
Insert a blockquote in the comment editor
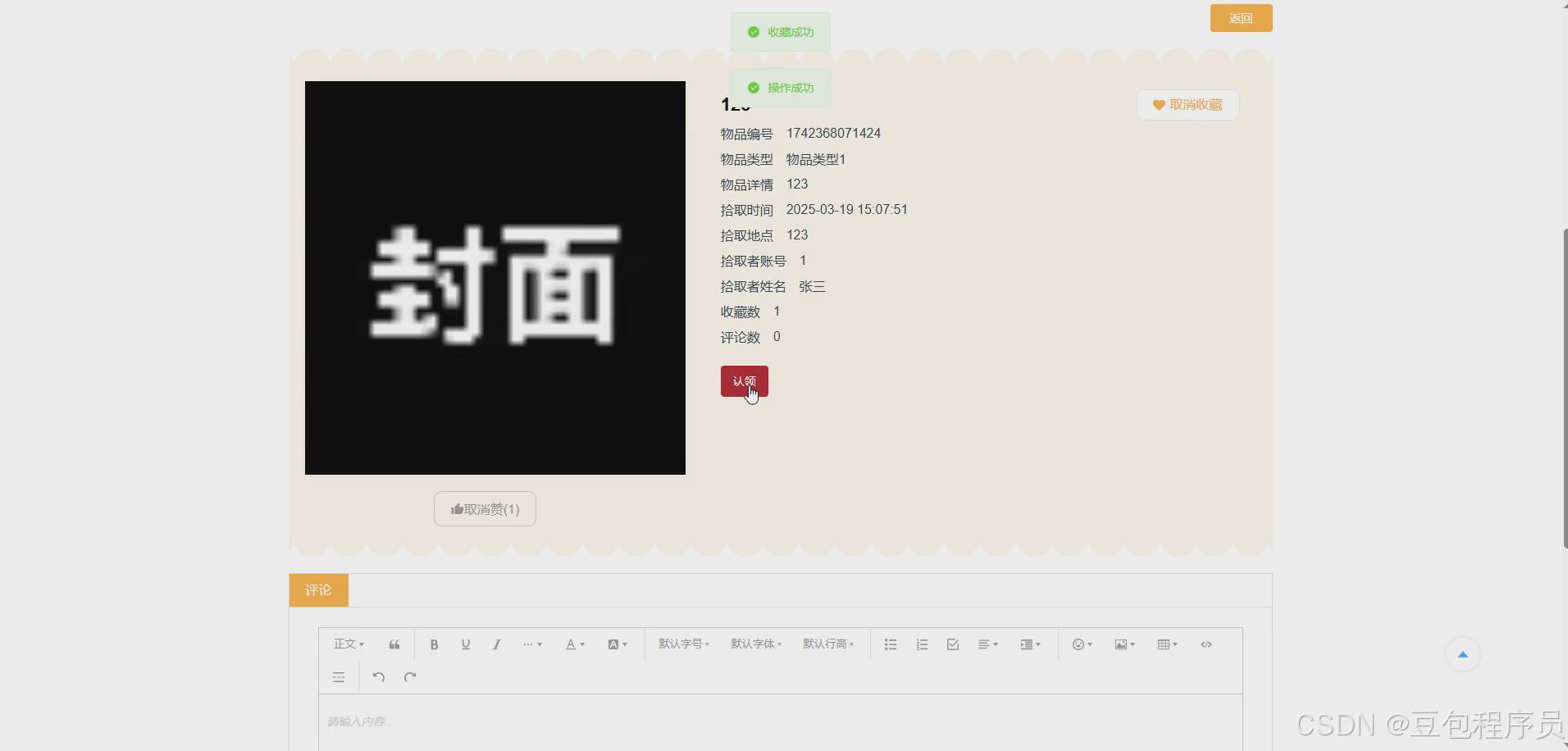(x=394, y=644)
